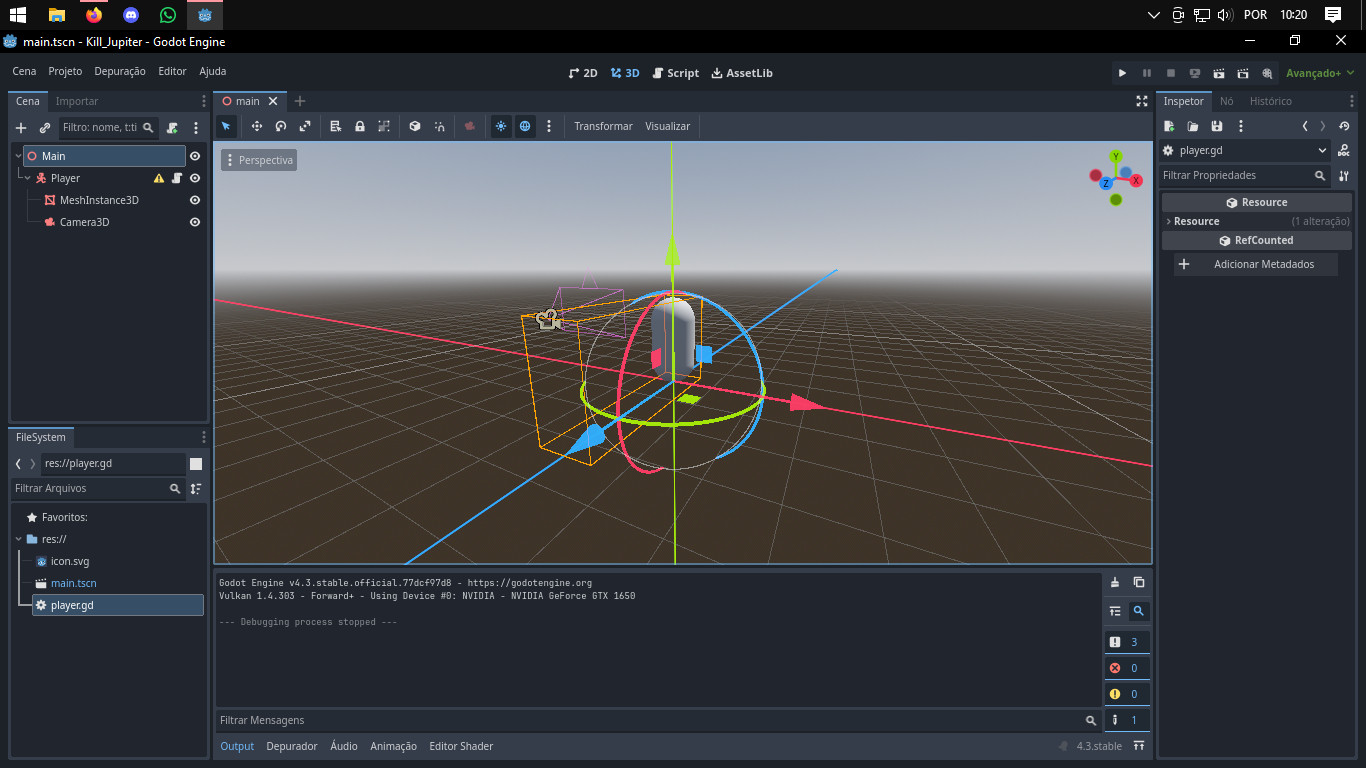
Task: Open the Transformar menu
Action: pos(603,126)
